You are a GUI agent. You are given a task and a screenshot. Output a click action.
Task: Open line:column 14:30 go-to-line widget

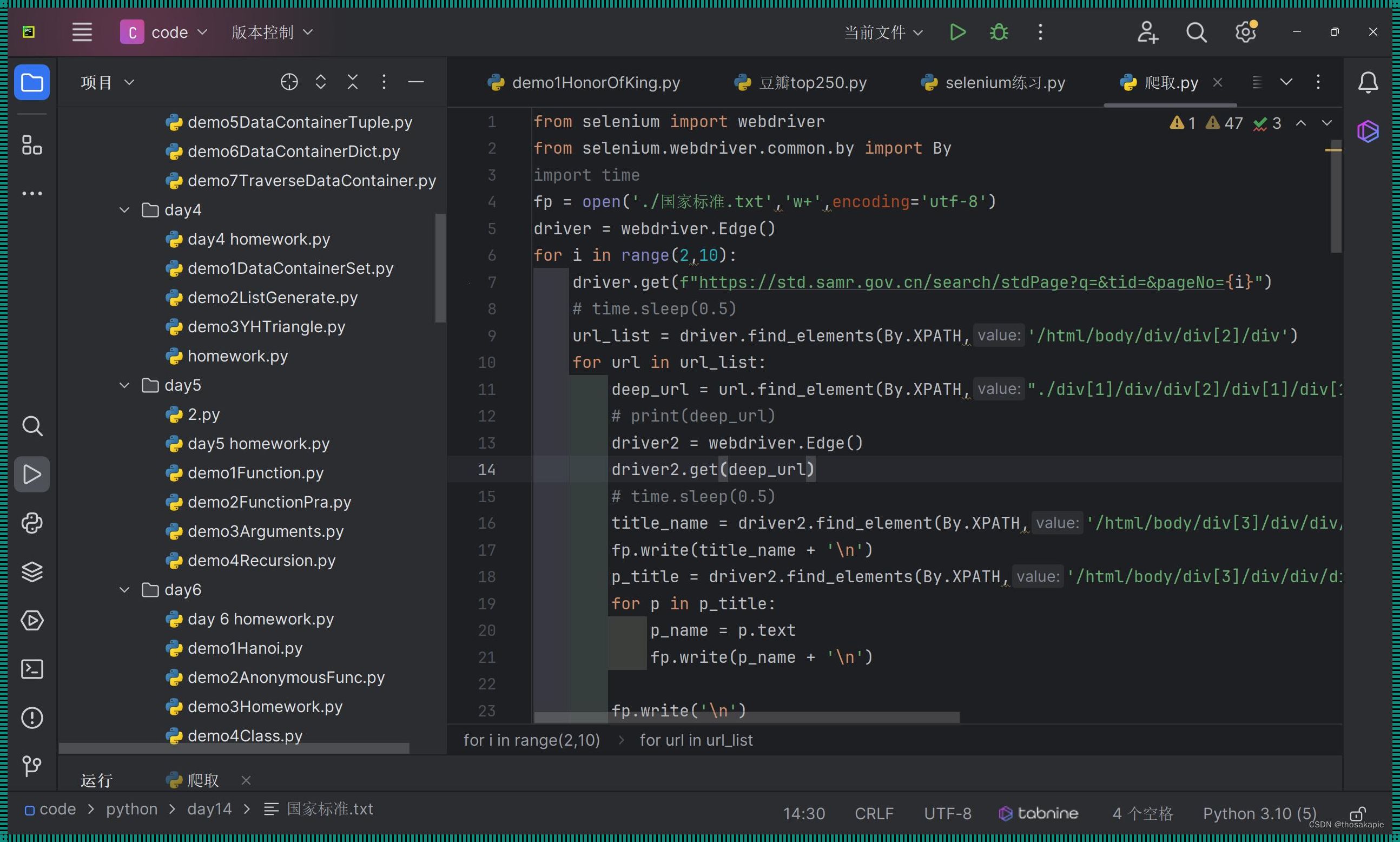pyautogui.click(x=803, y=814)
